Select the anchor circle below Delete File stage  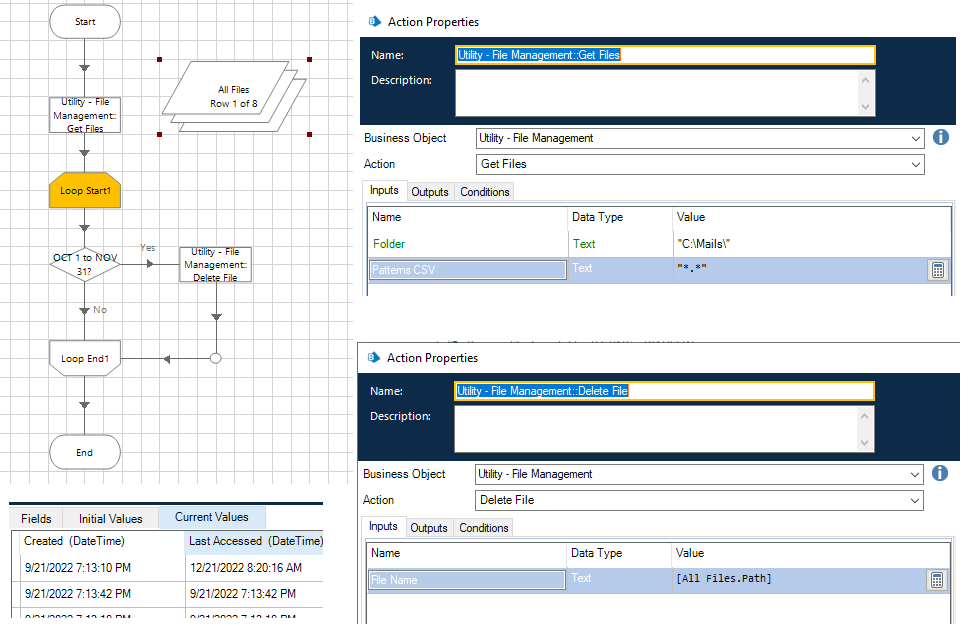point(215,358)
